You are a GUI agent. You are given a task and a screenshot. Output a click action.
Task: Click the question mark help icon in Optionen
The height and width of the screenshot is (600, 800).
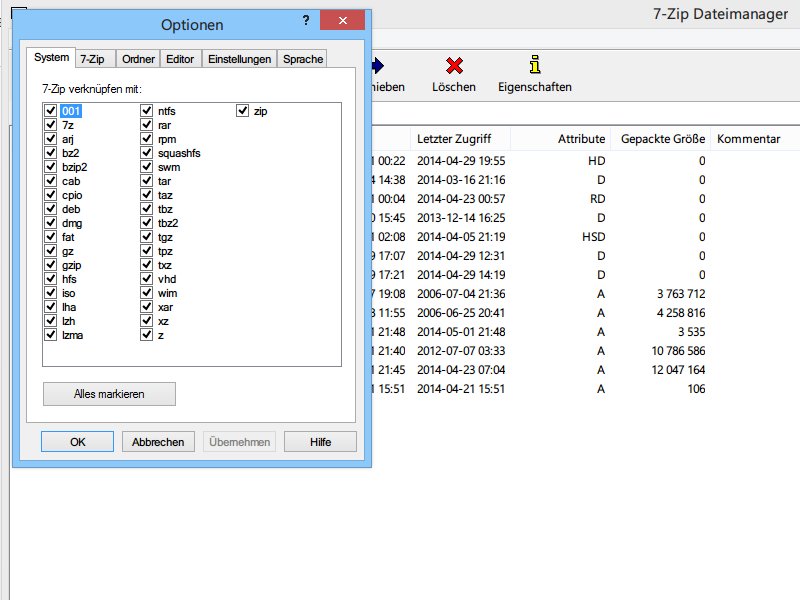coord(306,20)
